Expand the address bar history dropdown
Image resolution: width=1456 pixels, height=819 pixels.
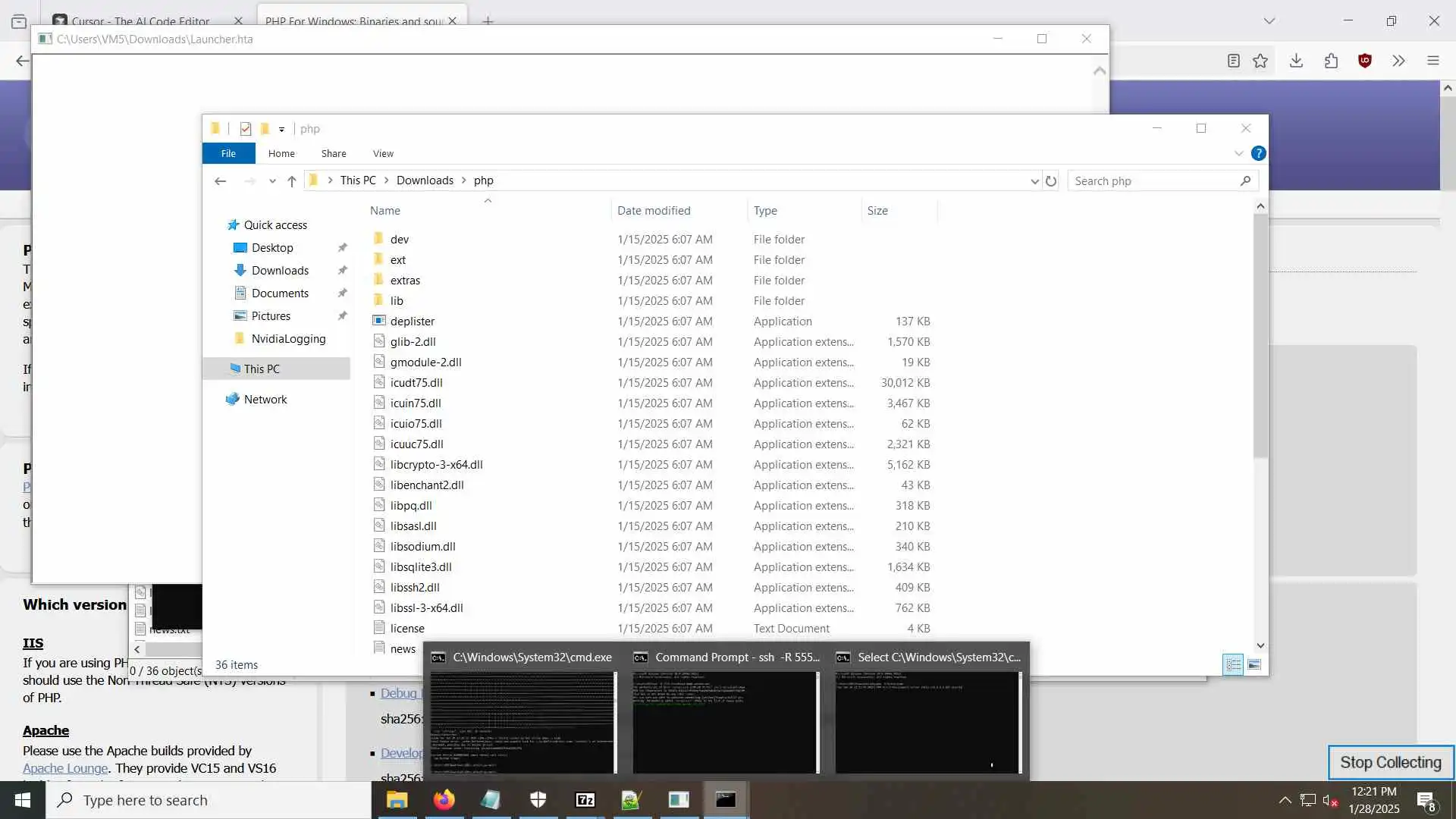1034,180
